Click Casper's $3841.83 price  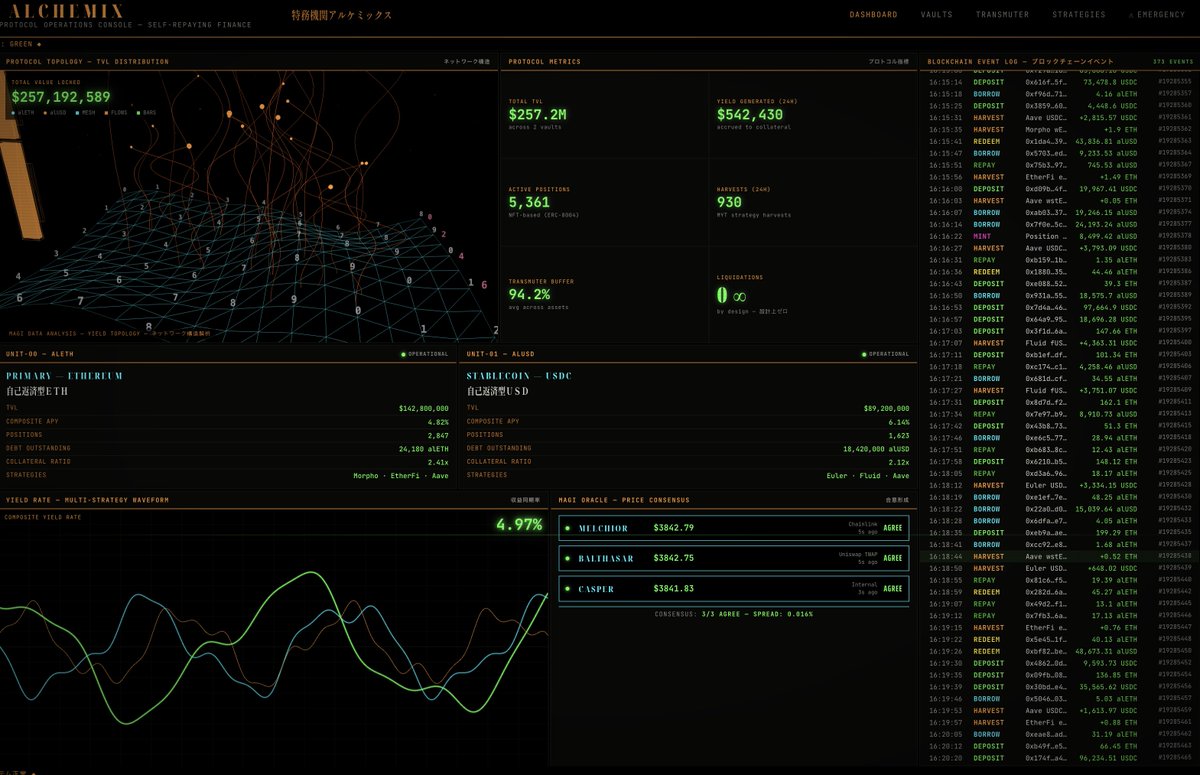[x=673, y=588]
